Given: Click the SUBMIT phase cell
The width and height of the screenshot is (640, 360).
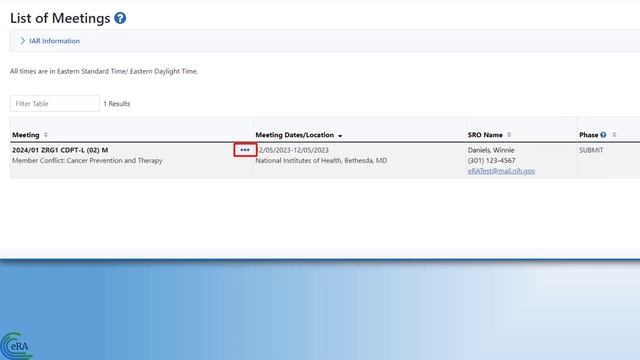Looking at the screenshot, I should click(x=591, y=150).
